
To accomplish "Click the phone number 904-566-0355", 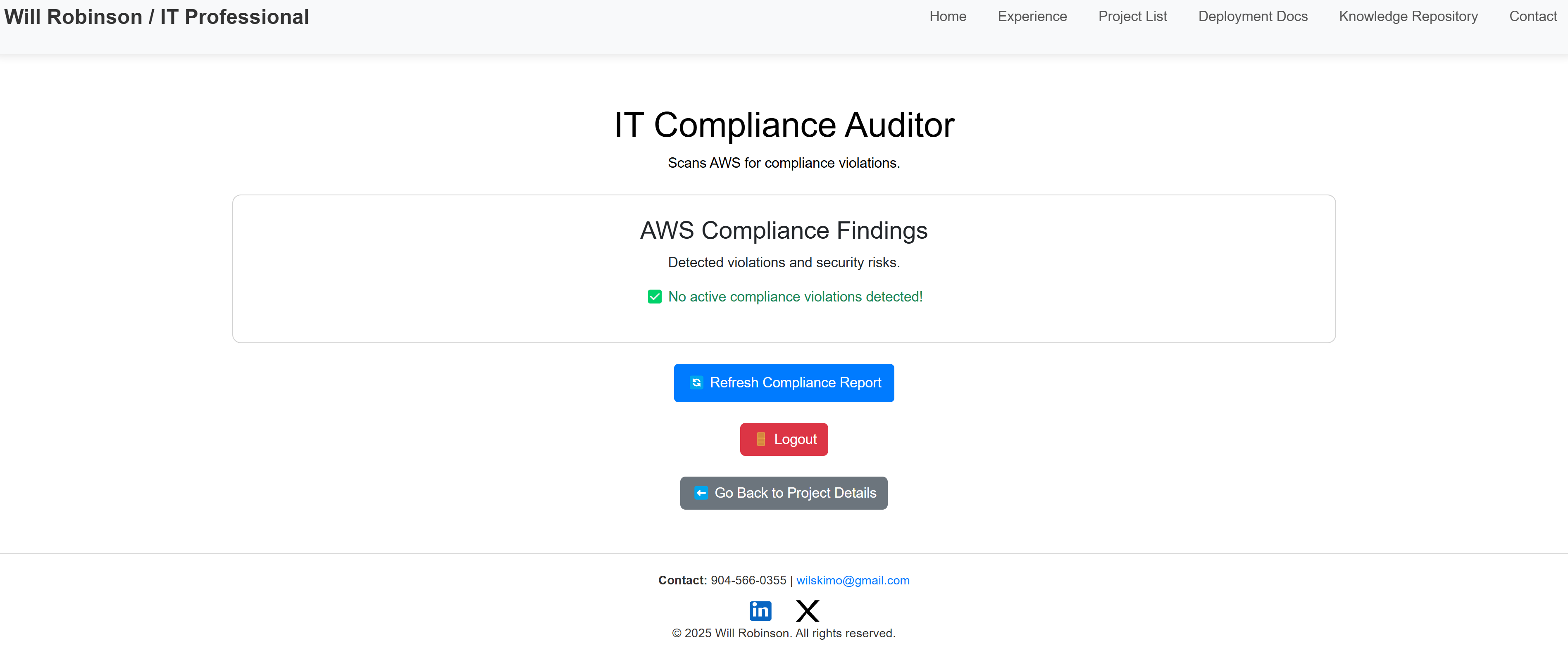I will (x=748, y=580).
